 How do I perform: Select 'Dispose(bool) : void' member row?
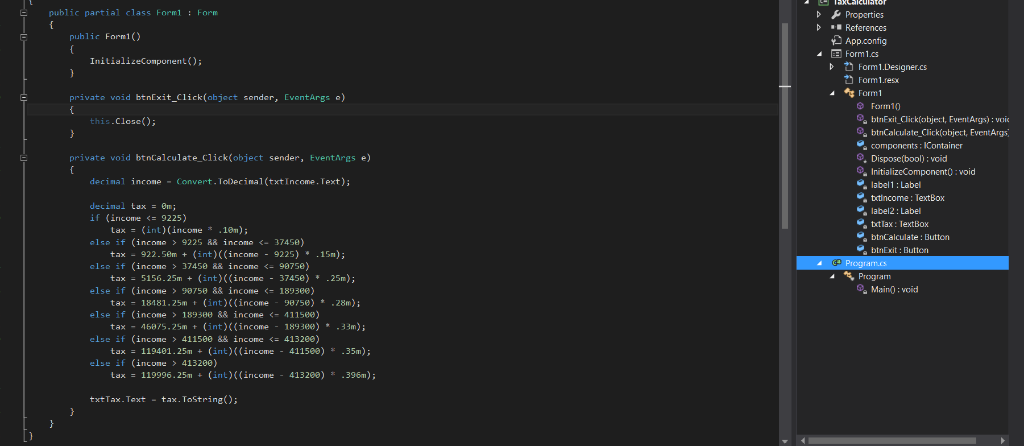pos(909,158)
